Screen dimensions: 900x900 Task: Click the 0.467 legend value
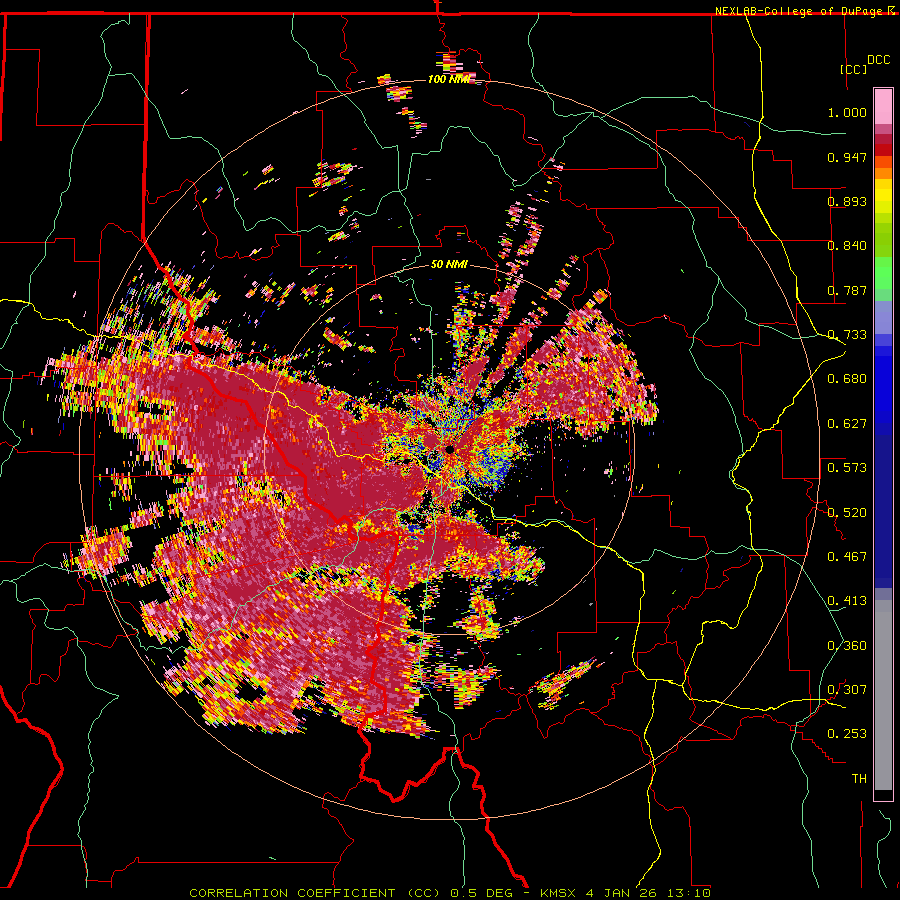click(x=847, y=556)
